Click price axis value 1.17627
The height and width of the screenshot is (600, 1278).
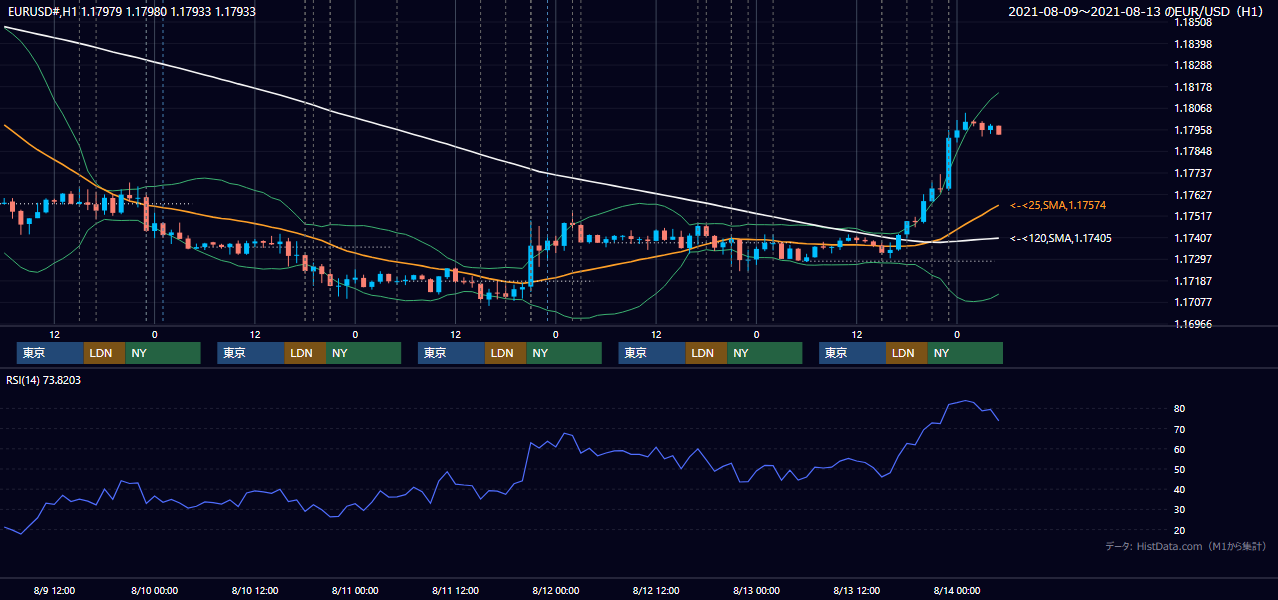[1193, 195]
